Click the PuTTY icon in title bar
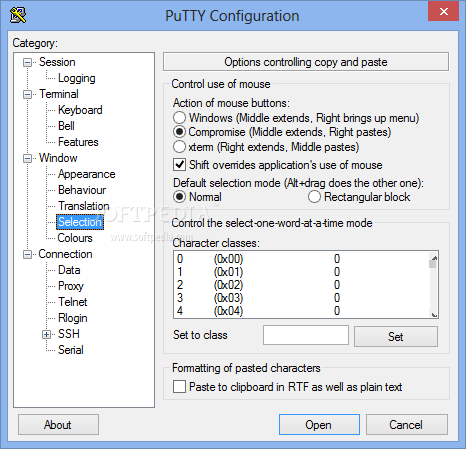466x449 pixels. pyautogui.click(x=18, y=15)
